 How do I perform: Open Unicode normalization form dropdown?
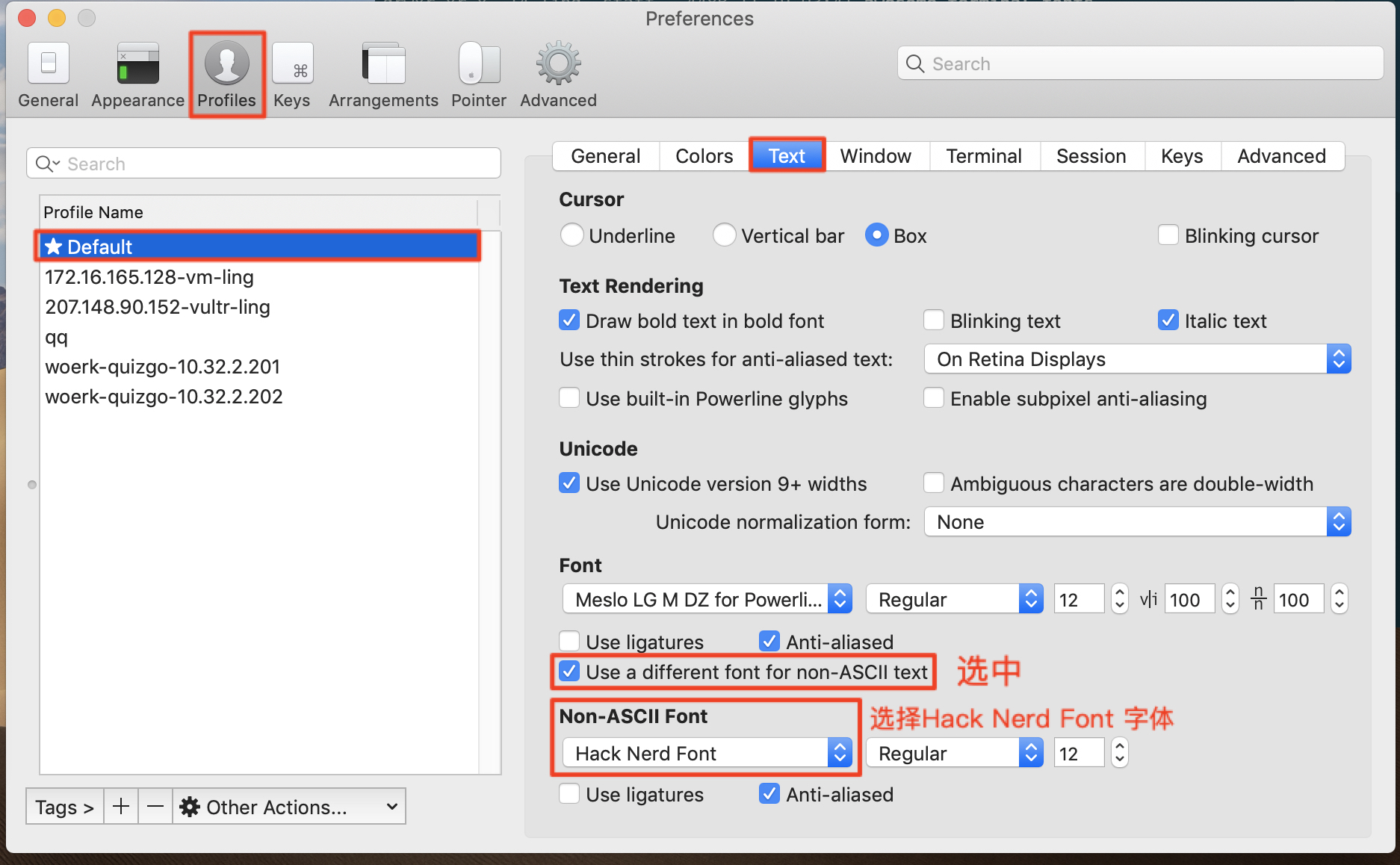coord(1137,522)
